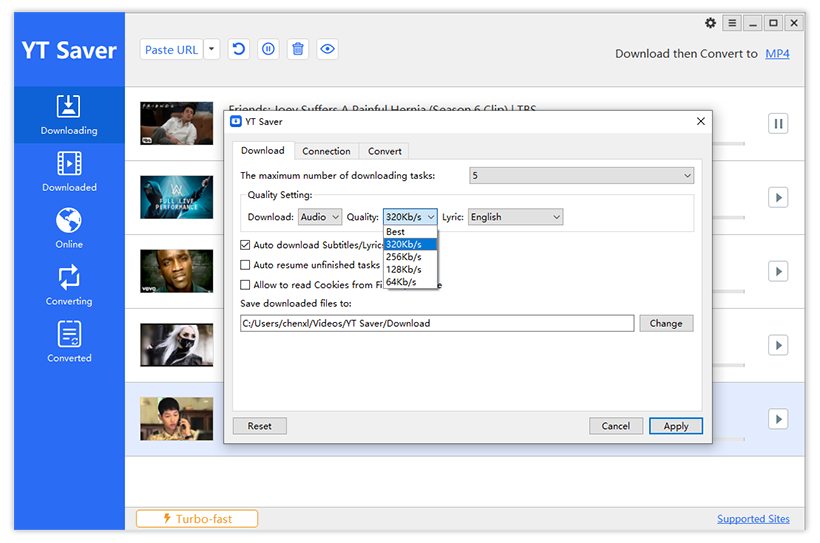Enable Allow to read Cookies checkbox
Viewport: 820px width, 543px height.
tap(245, 285)
